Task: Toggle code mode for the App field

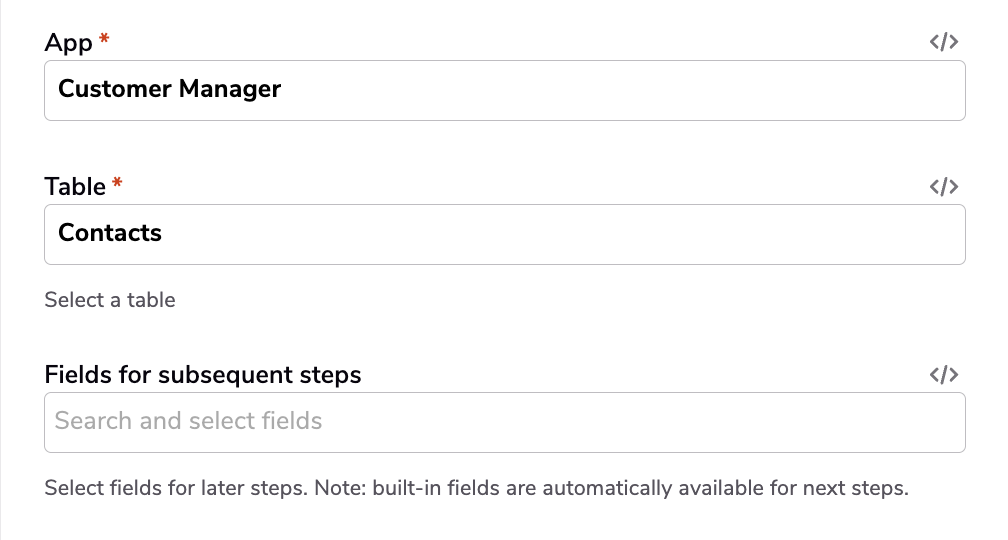Action: point(944,42)
